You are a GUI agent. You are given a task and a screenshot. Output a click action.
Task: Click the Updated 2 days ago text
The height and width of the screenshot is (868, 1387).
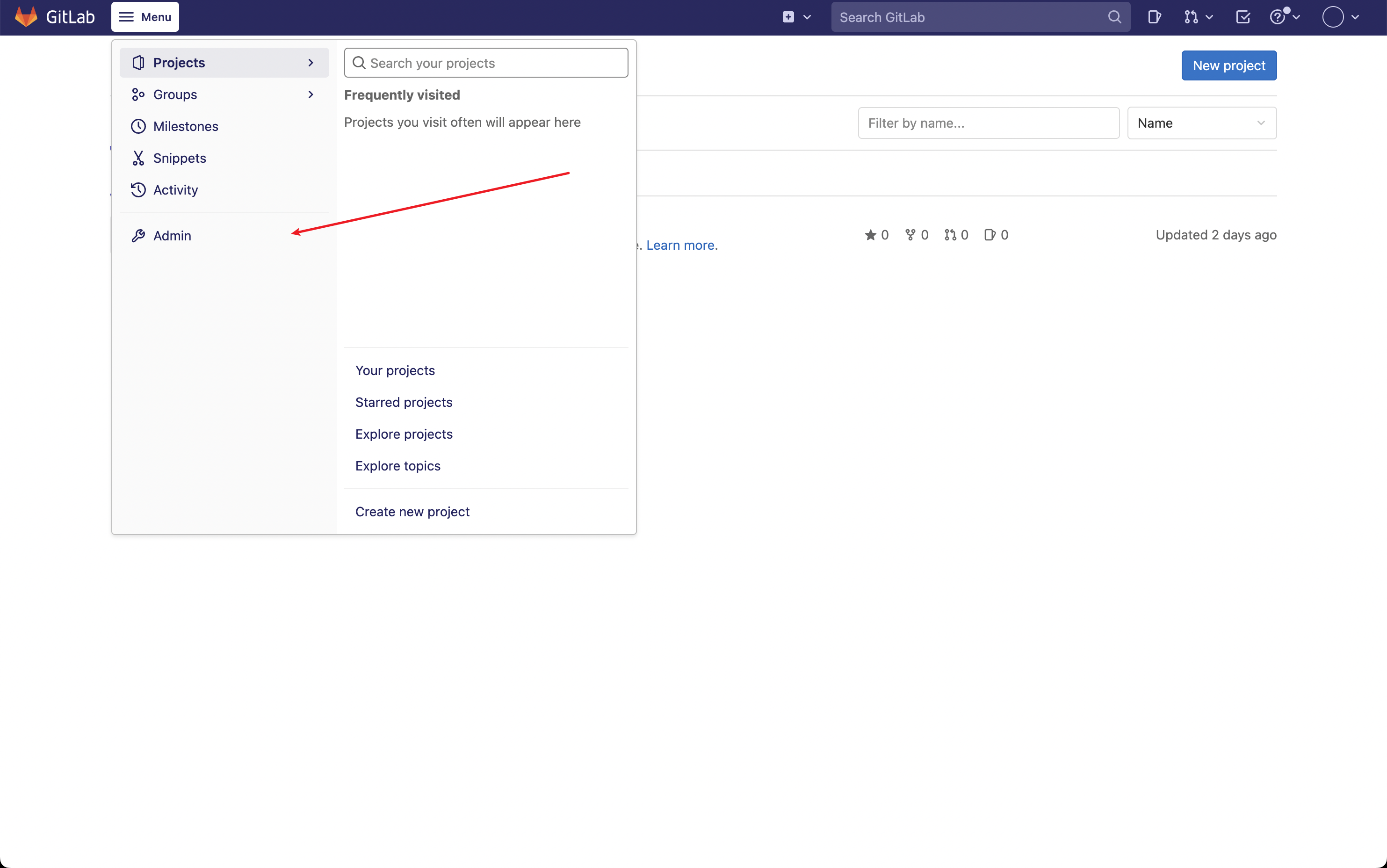click(x=1216, y=235)
